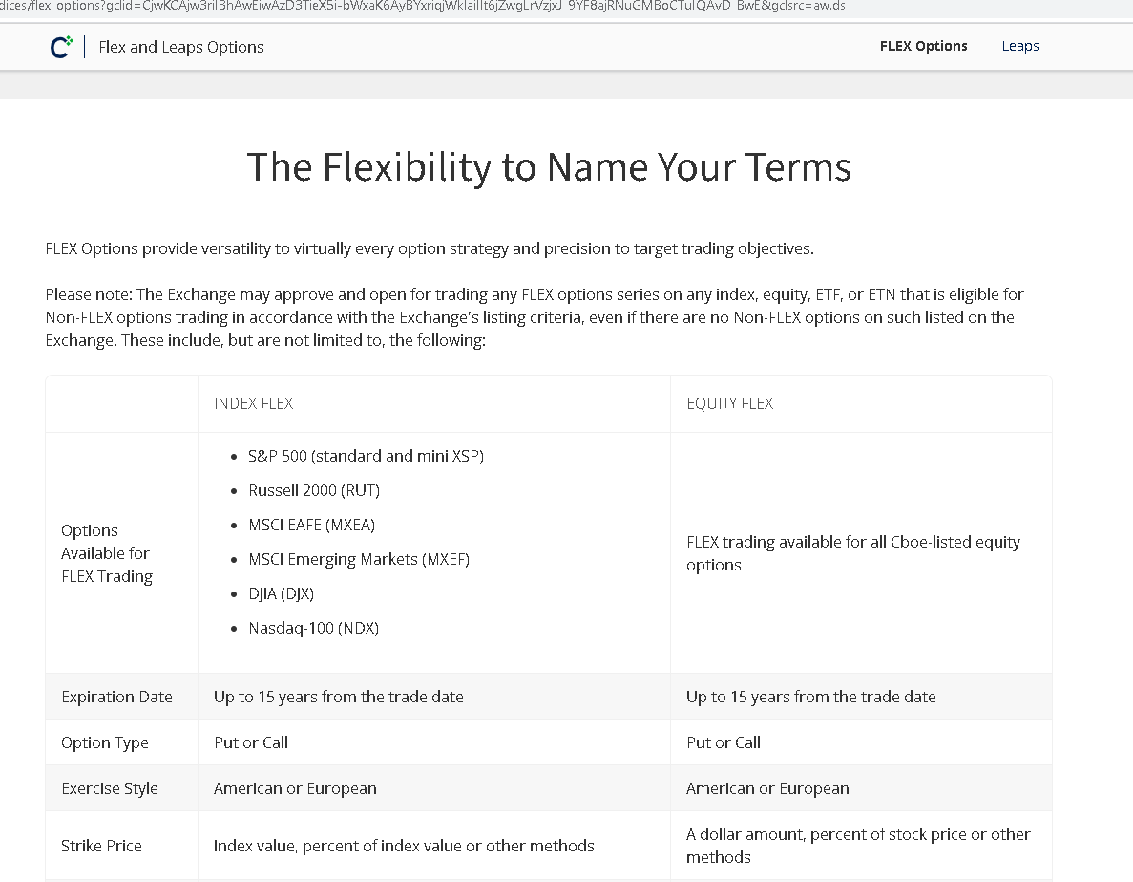
Task: Click the FLEX Options provide versatility sentence
Action: (429, 248)
